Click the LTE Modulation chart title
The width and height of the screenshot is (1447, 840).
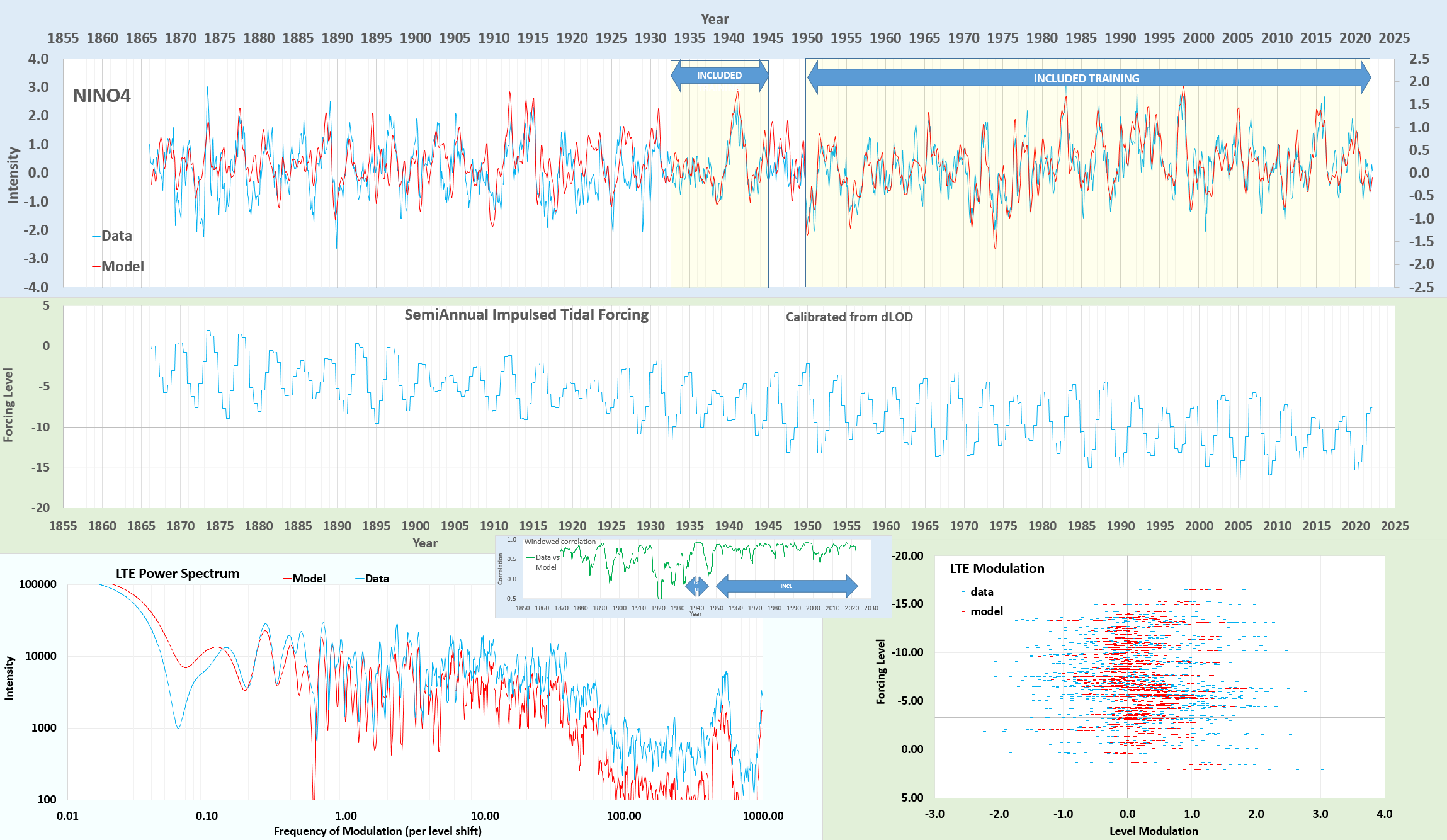[996, 569]
